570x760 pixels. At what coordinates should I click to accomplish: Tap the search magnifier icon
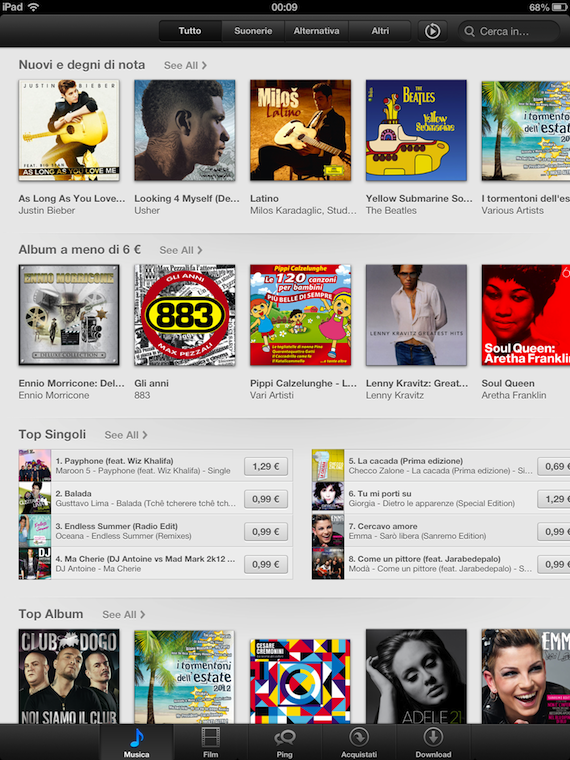469,32
